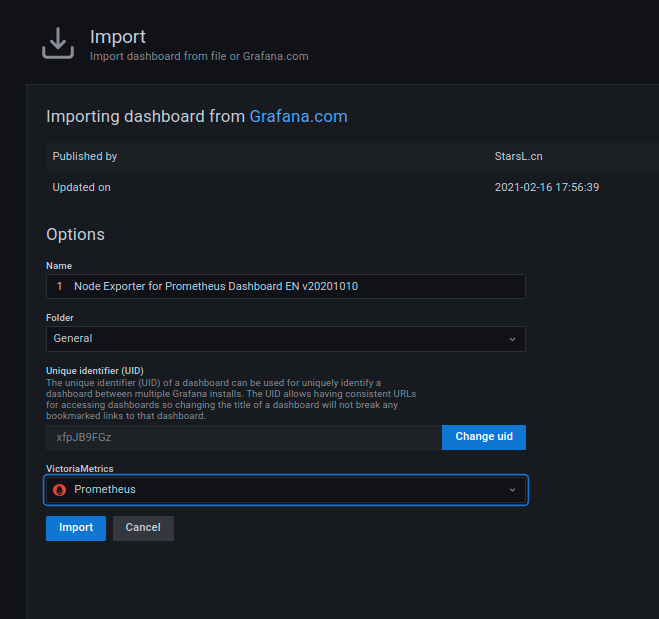Click the dashboard Name input field
This screenshot has width=659, height=619.
coord(285,286)
